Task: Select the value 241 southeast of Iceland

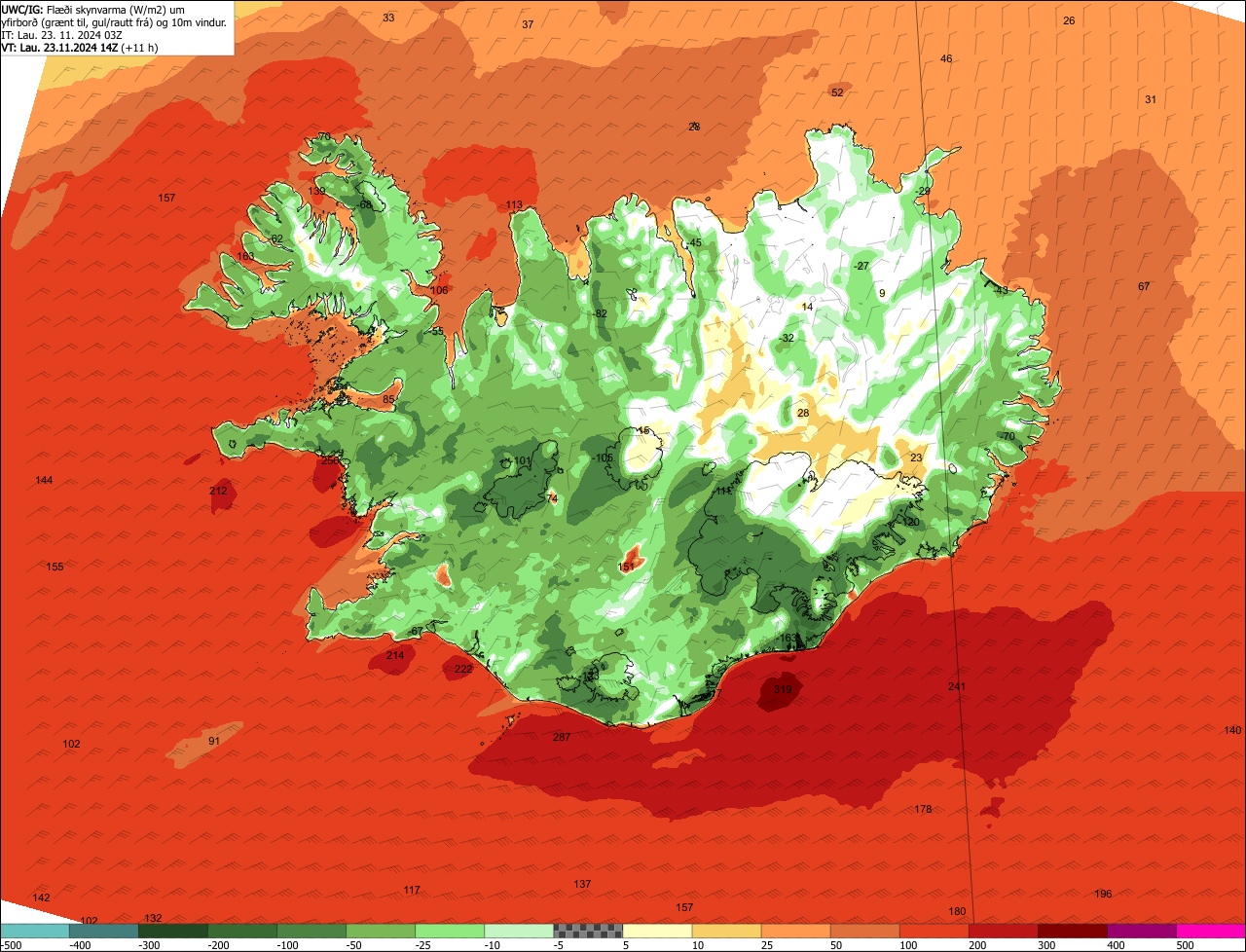Action: click(x=957, y=686)
